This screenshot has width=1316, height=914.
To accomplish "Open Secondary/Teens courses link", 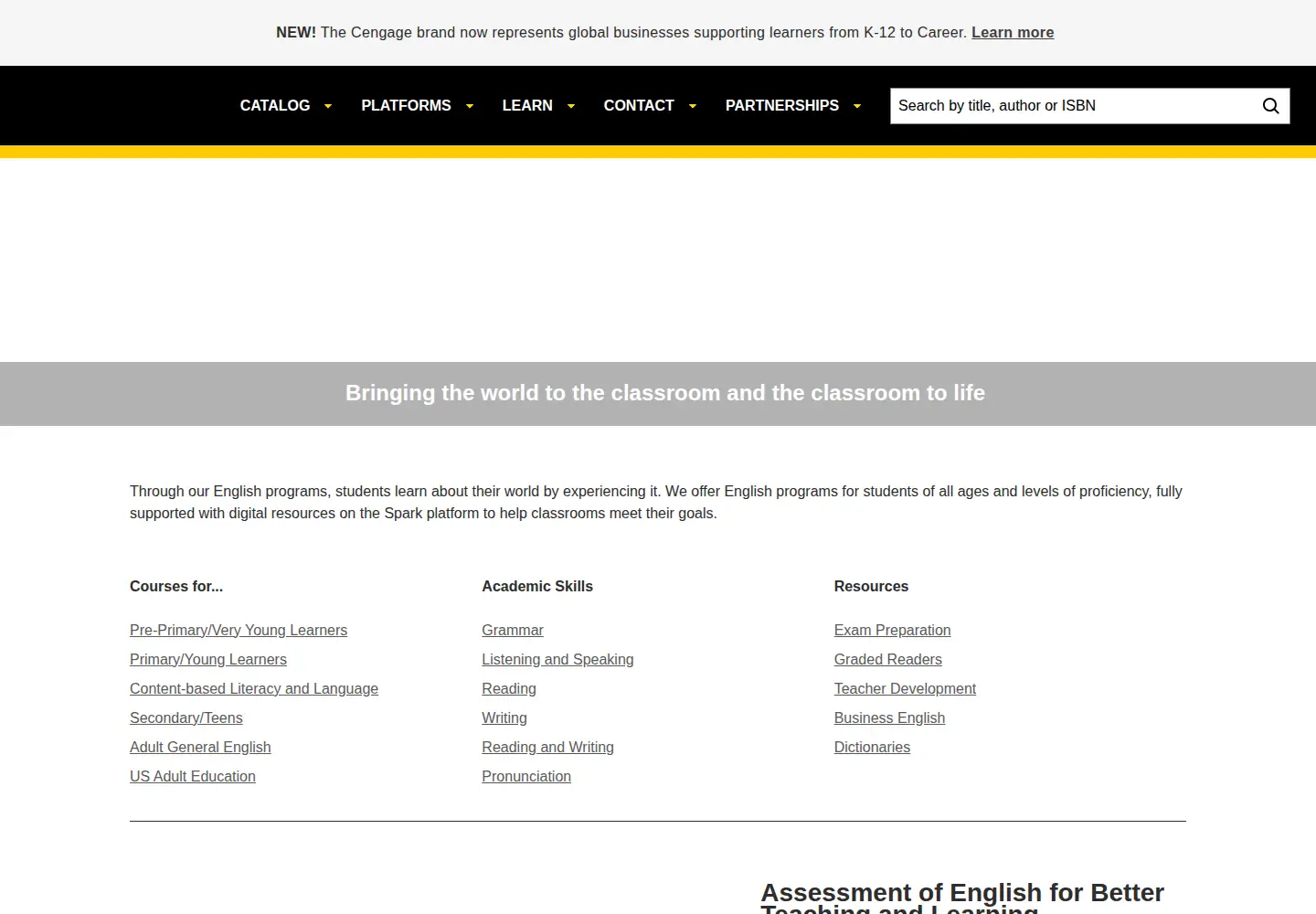I will (x=186, y=718).
